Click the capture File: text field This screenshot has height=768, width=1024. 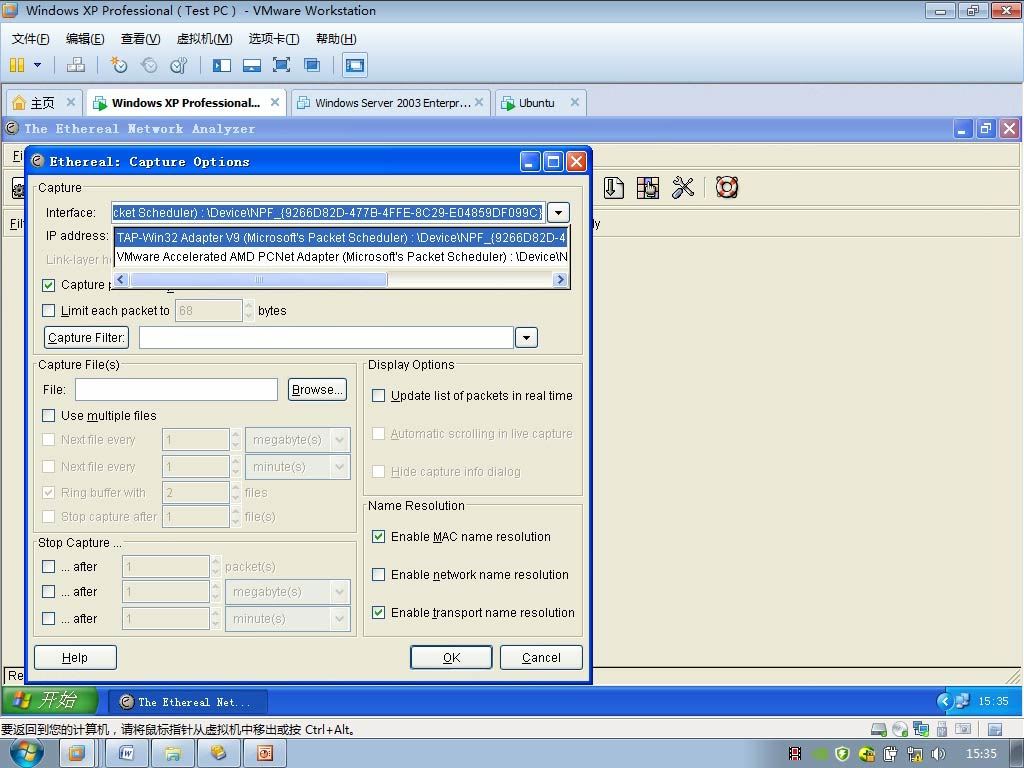click(176, 390)
